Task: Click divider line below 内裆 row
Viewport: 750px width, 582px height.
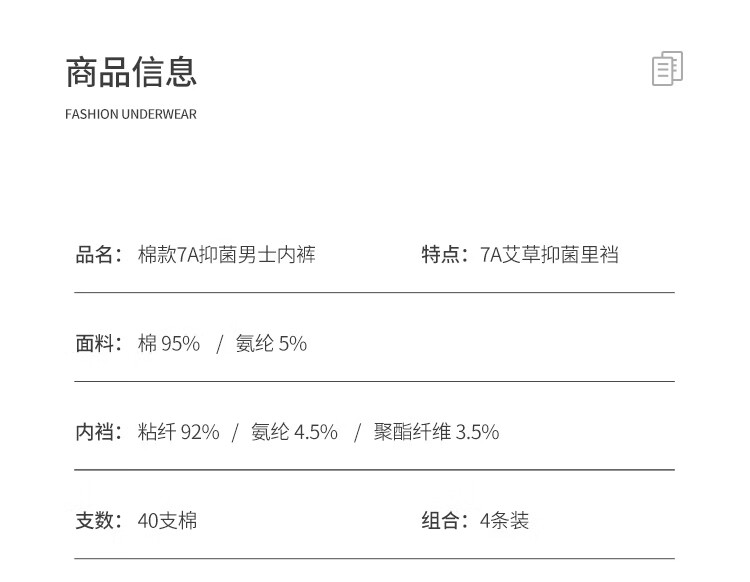Action: point(375,470)
